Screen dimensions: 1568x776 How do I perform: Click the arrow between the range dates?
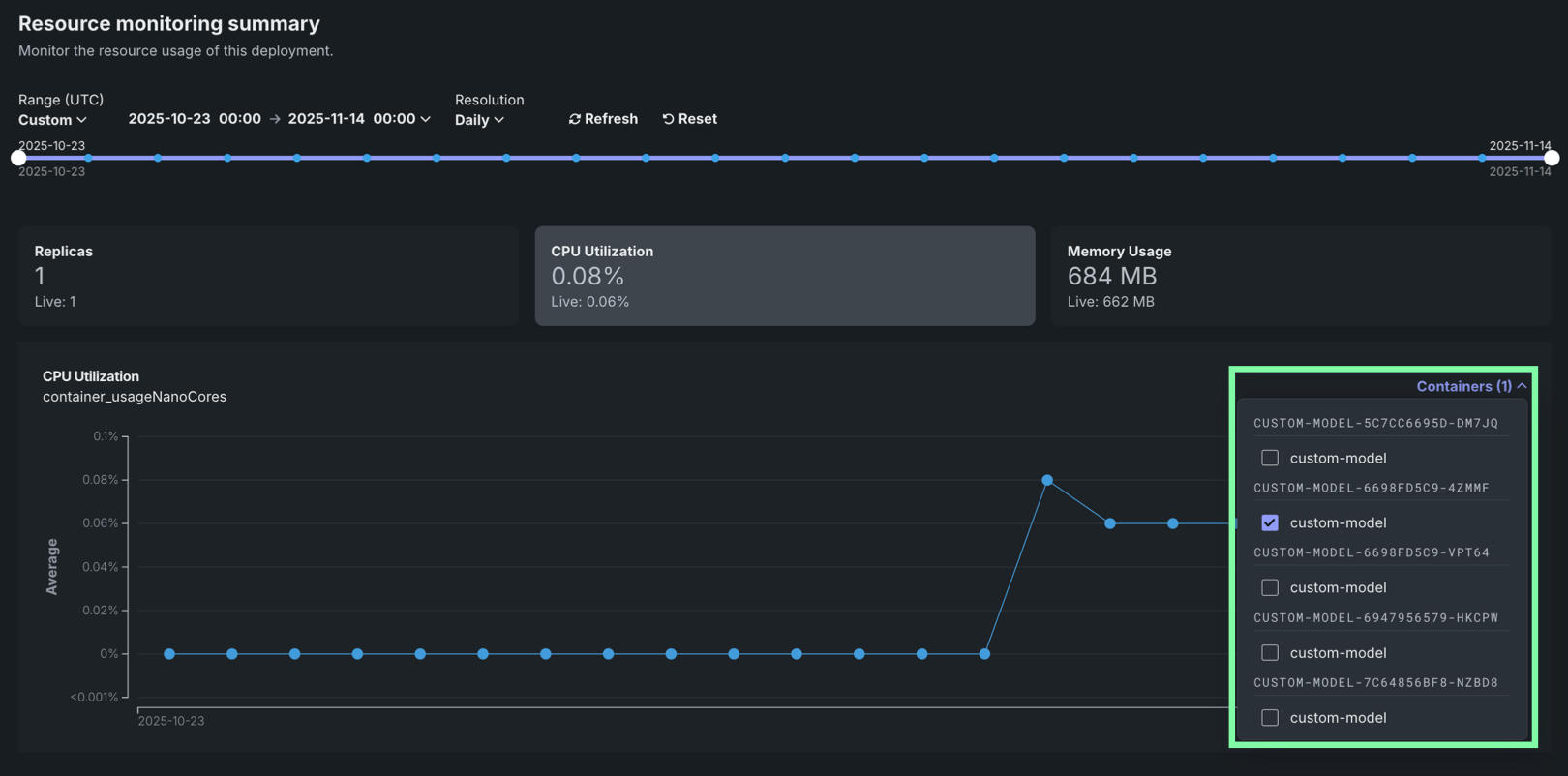coord(275,119)
